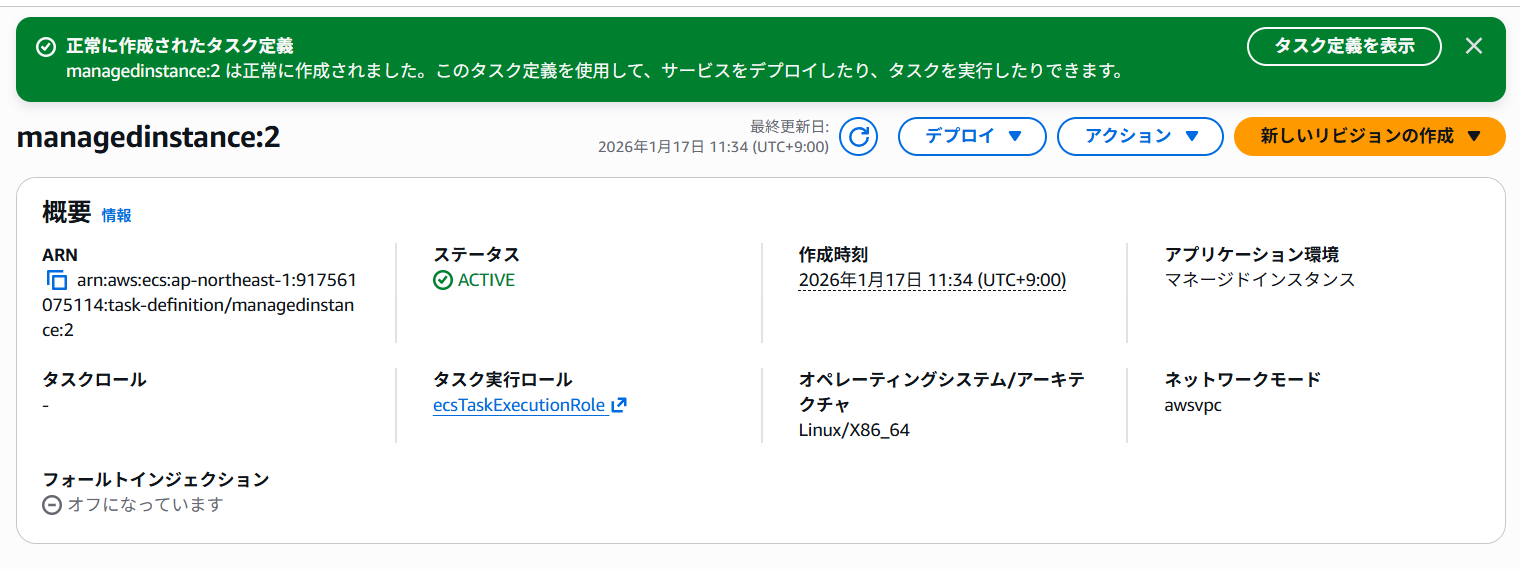Click the 情報 link beside 概要

click(x=116, y=215)
